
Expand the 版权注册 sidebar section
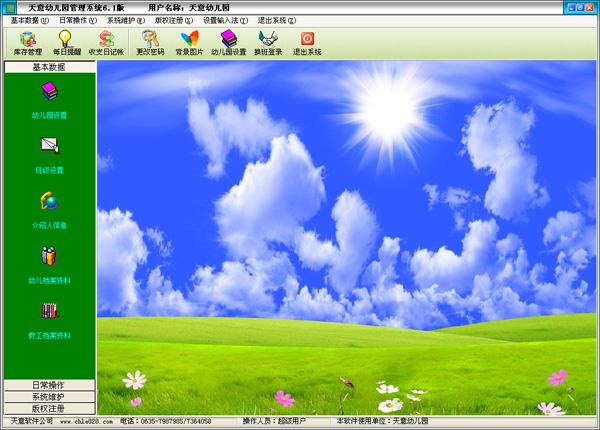pyautogui.click(x=49, y=408)
